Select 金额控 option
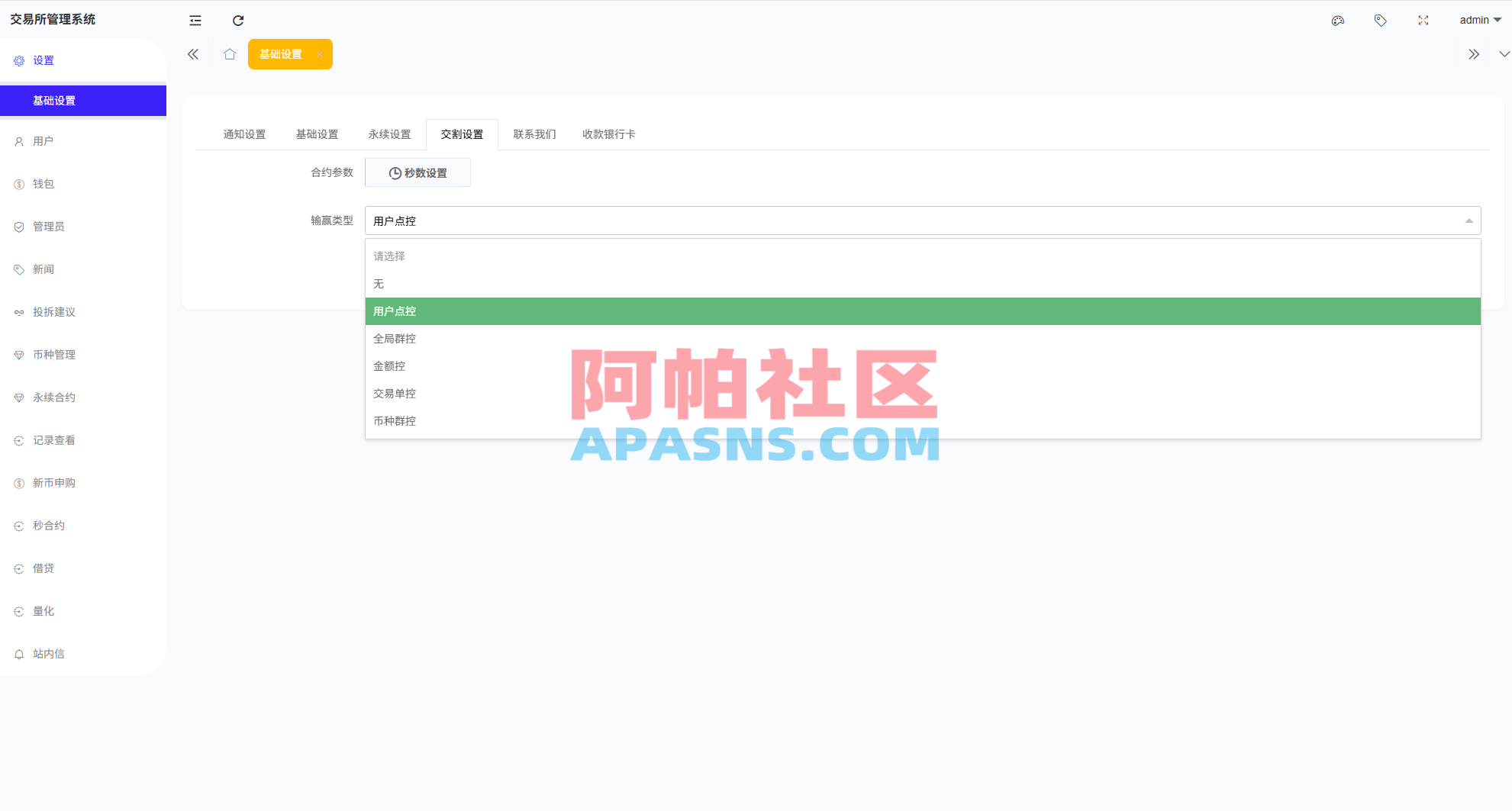1512x811 pixels. (x=389, y=365)
